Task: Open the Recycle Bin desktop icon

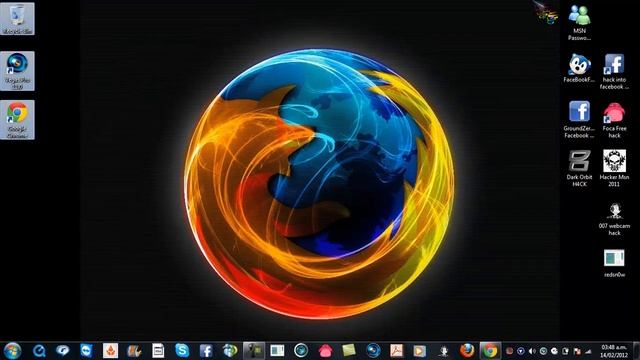Action: [17, 19]
